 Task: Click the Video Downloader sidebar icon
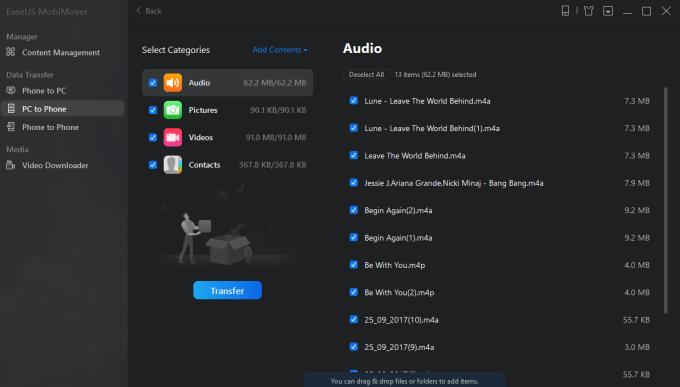coord(11,165)
